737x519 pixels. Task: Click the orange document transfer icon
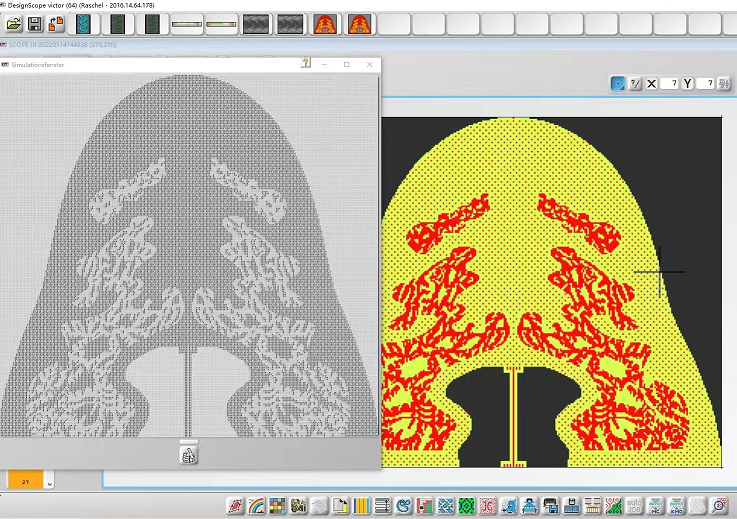tap(56, 24)
